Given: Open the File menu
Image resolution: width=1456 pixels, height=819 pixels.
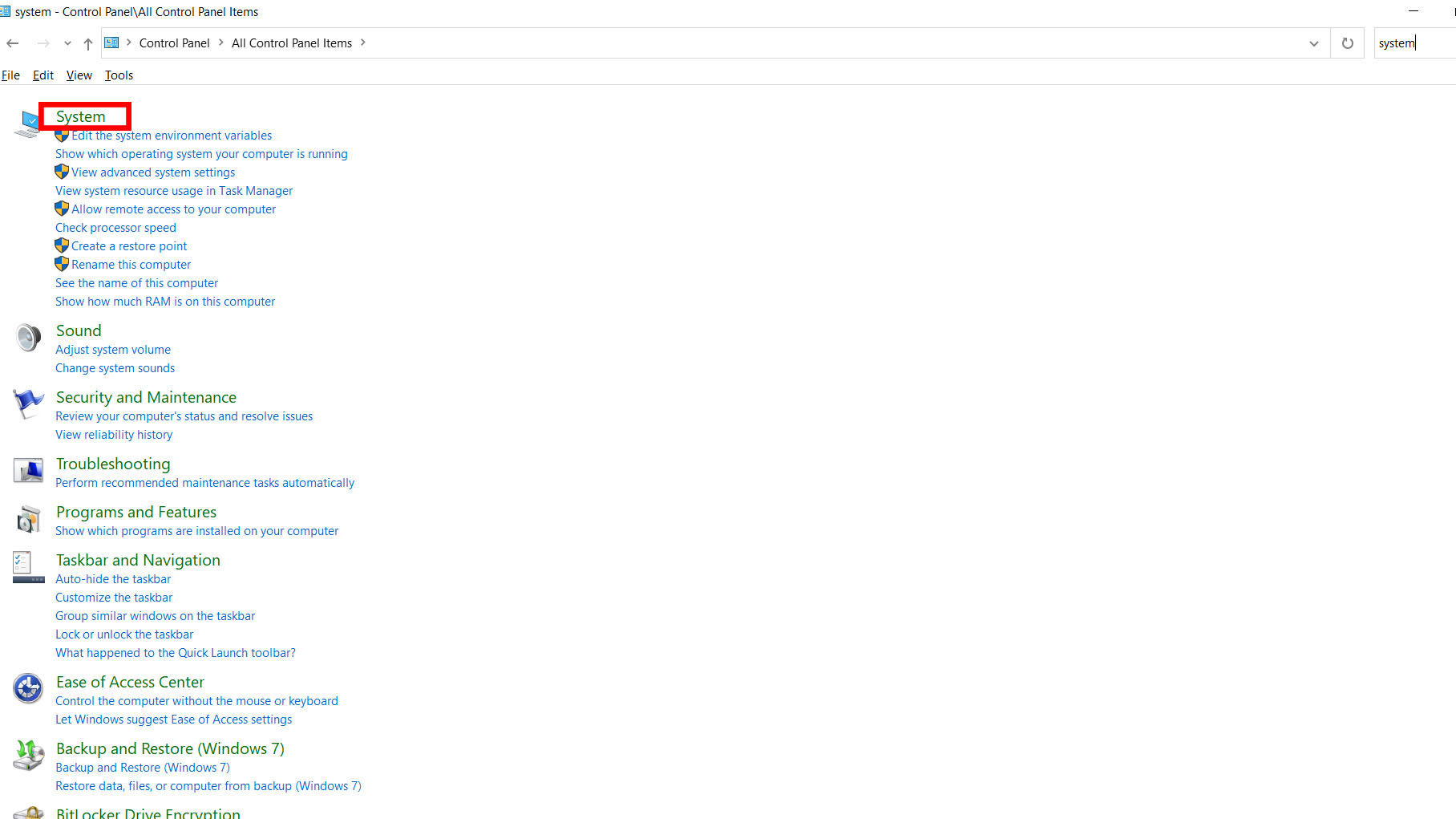Looking at the screenshot, I should [x=10, y=75].
